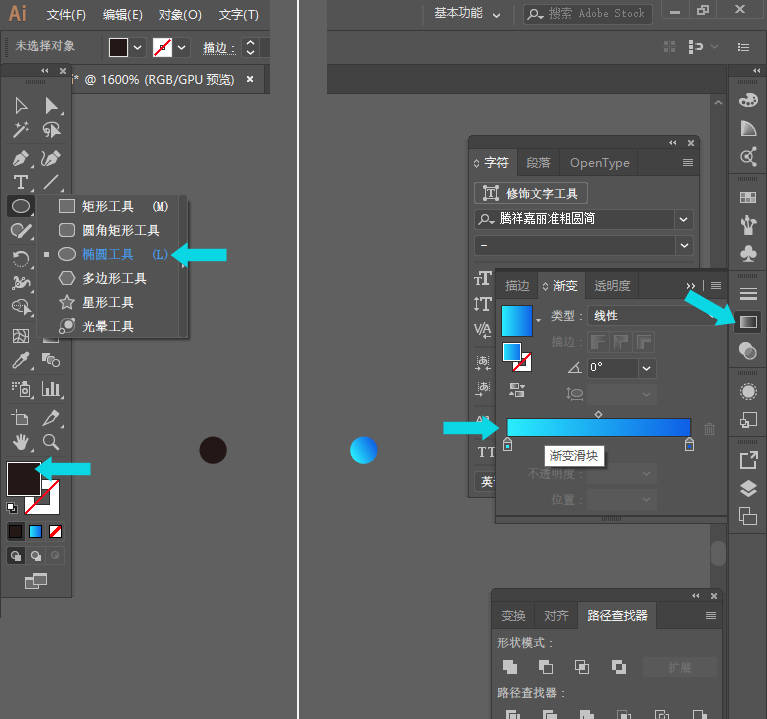The image size is (767, 719).
Task: Click the Exclude shape mode icon
Action: coord(618,667)
